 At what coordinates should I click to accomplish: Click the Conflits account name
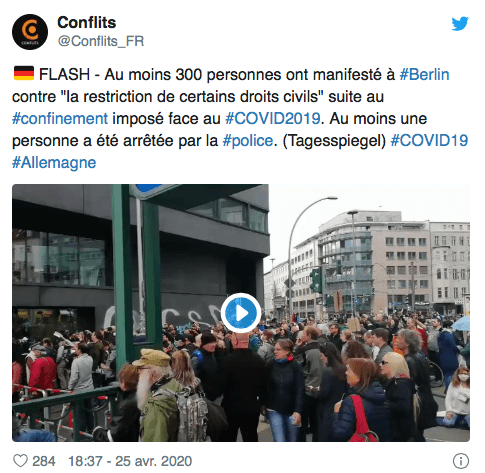87,23
